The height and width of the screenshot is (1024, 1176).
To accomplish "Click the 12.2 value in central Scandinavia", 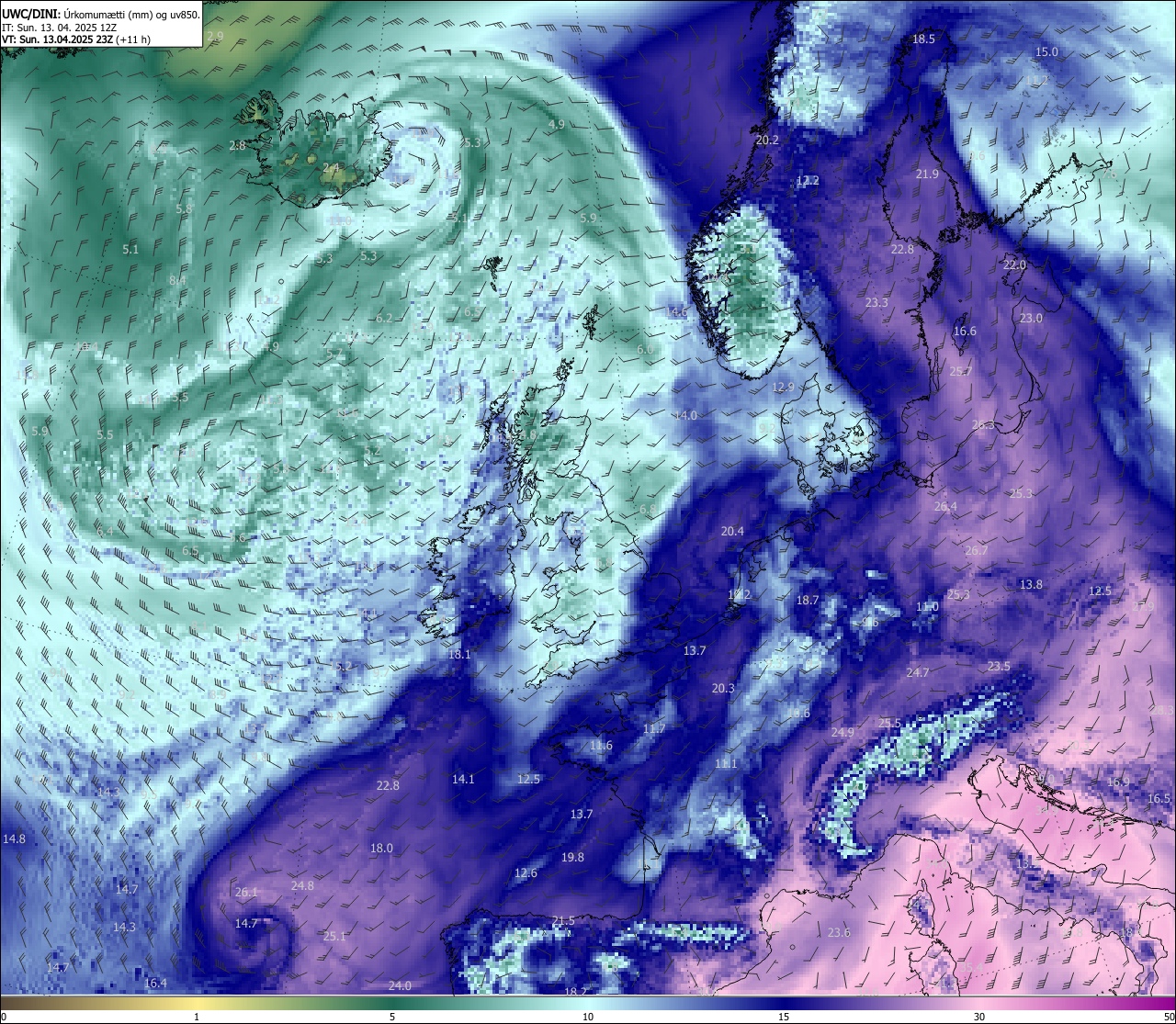I will tap(808, 180).
